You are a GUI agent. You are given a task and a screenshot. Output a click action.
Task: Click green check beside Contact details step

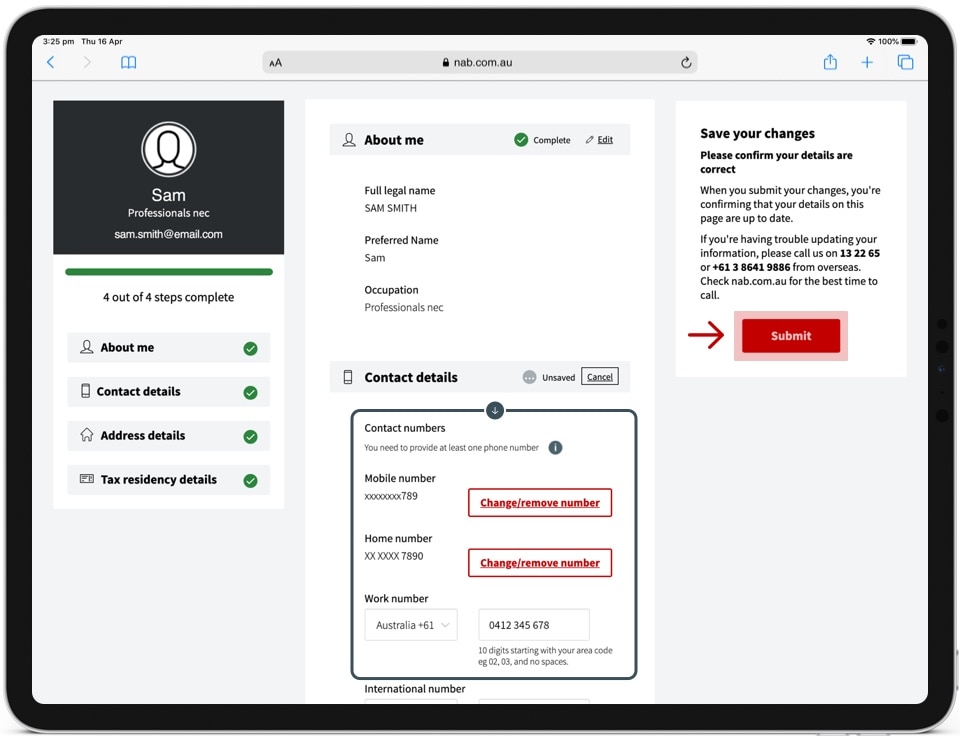tap(250, 392)
